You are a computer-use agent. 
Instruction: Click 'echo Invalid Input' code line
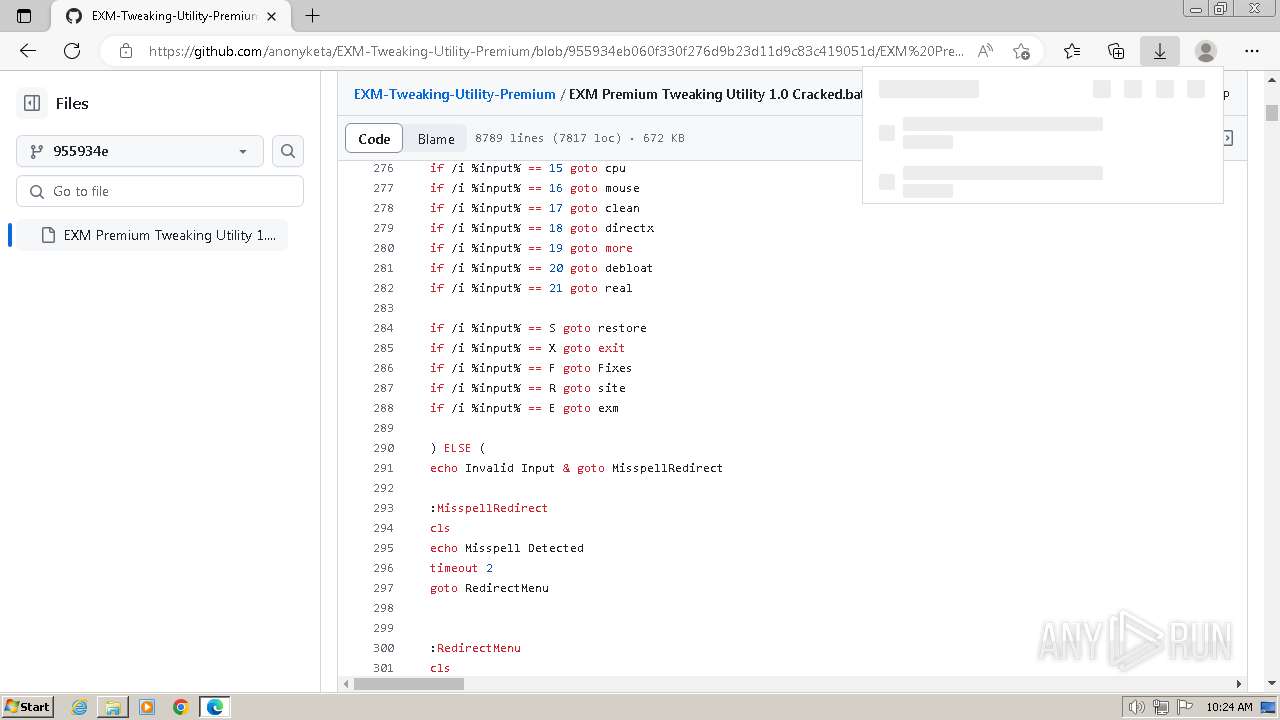[576, 468]
